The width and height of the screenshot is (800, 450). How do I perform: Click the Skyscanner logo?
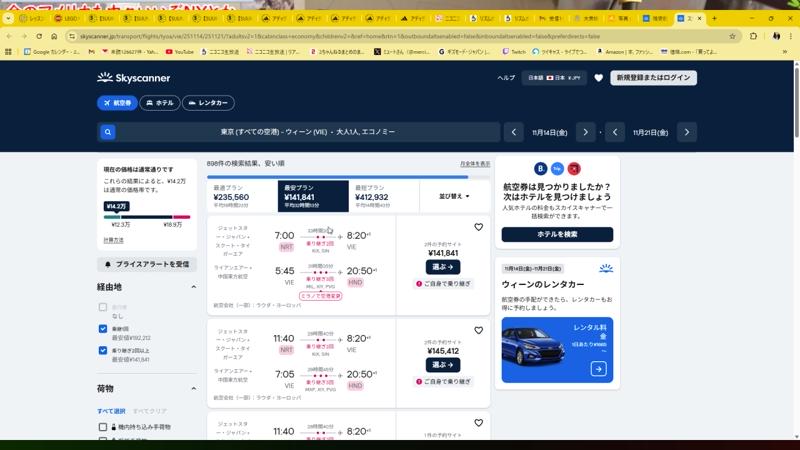134,78
